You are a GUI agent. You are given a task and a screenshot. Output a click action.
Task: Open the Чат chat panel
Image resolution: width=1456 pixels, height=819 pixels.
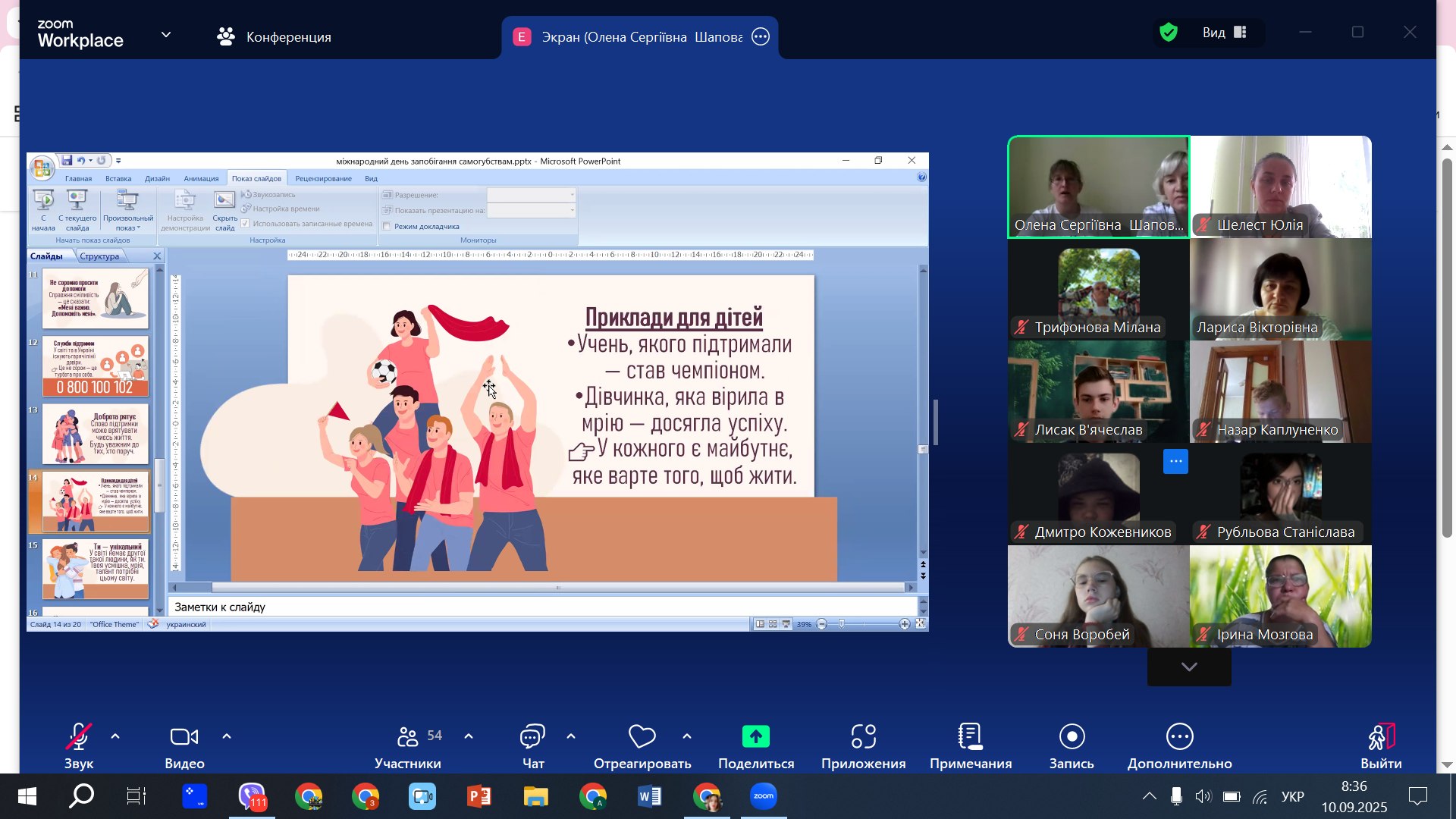point(532,737)
